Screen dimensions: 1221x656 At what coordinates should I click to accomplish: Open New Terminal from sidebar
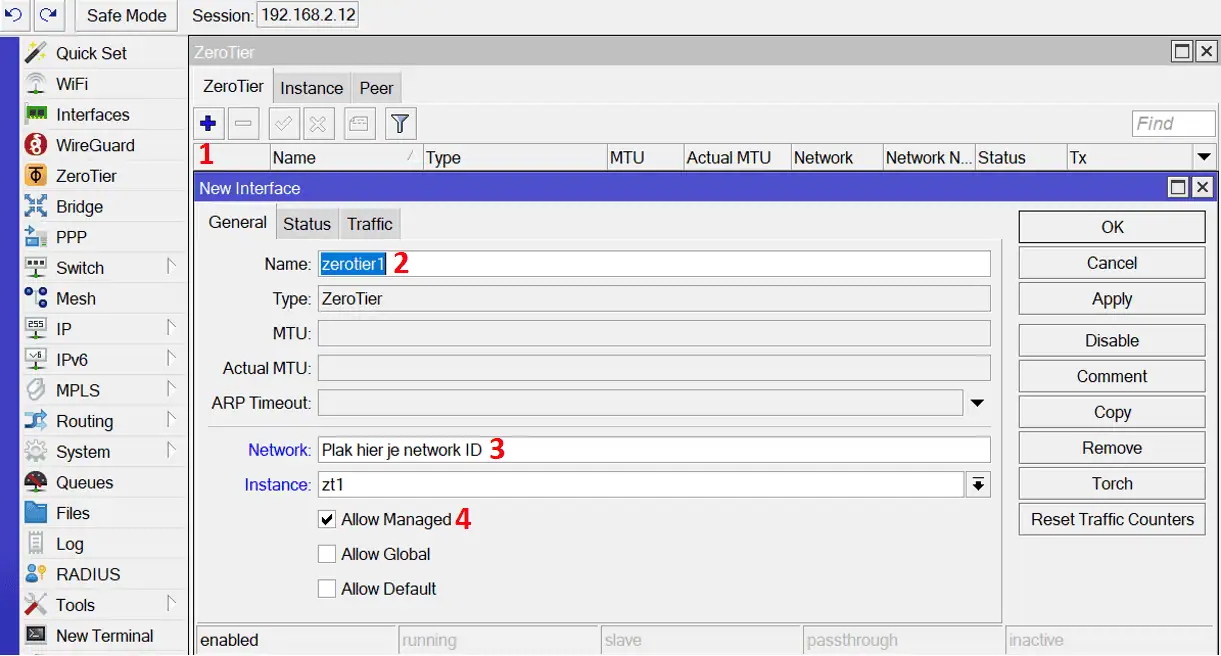(104, 636)
